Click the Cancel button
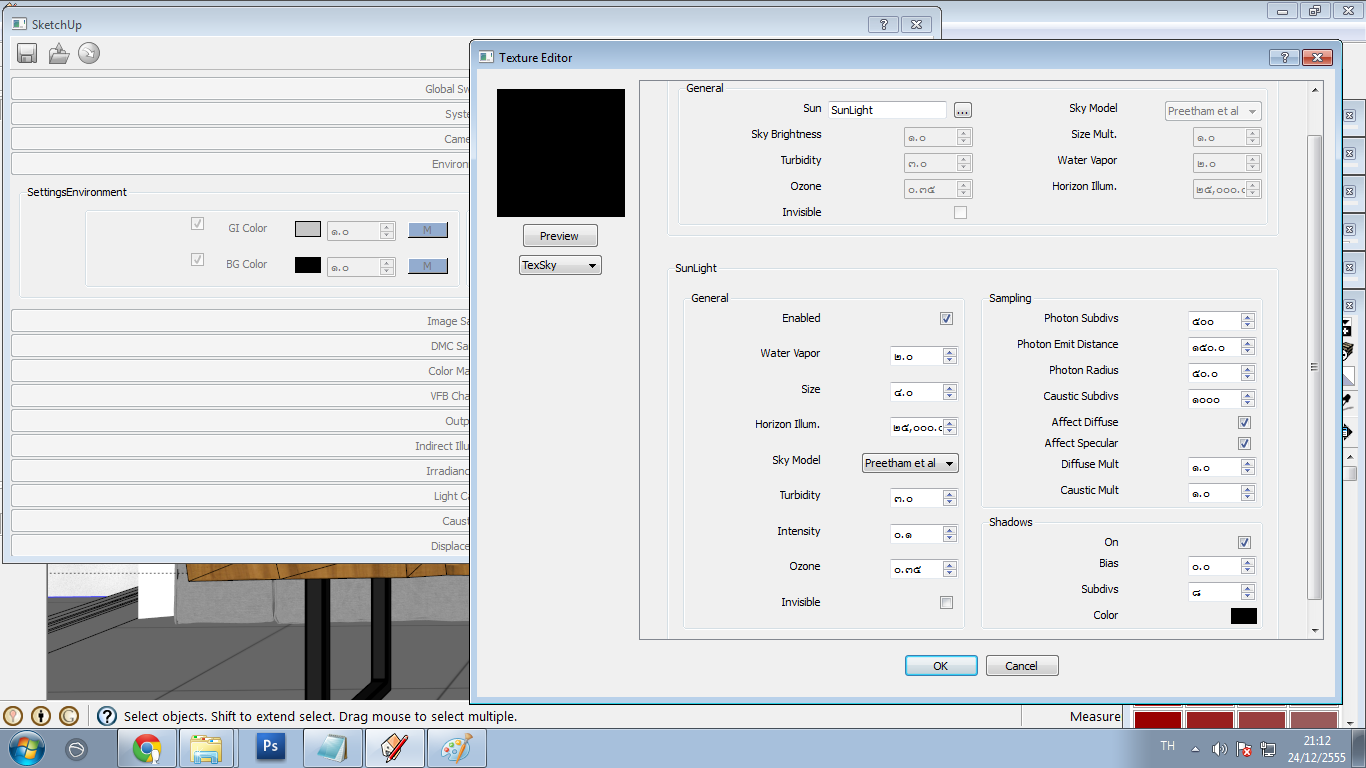Screen dimensions: 1366x768 pos(1021,666)
